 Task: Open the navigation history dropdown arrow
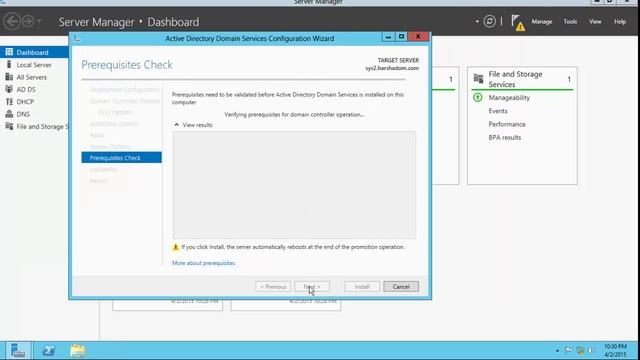[39, 21]
